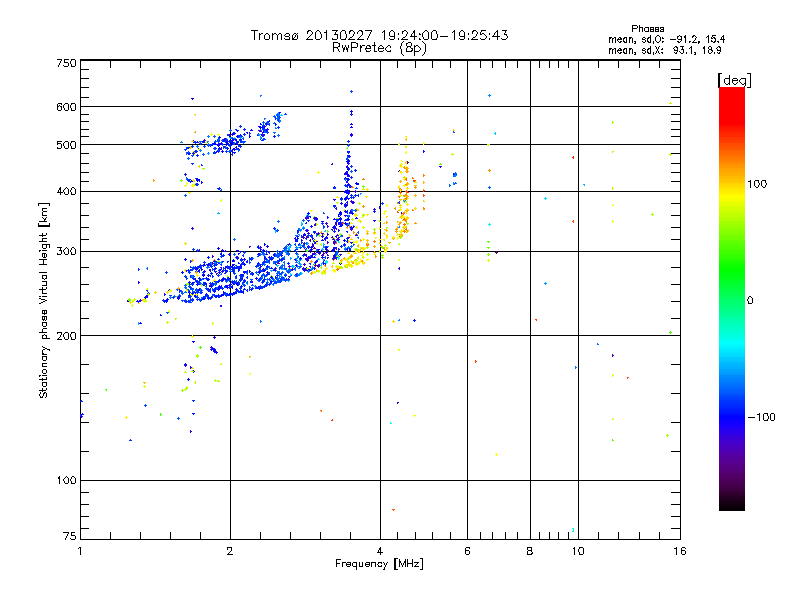Click the y-axis '500' tick label
The height and width of the screenshot is (600, 800).
(x=66, y=145)
